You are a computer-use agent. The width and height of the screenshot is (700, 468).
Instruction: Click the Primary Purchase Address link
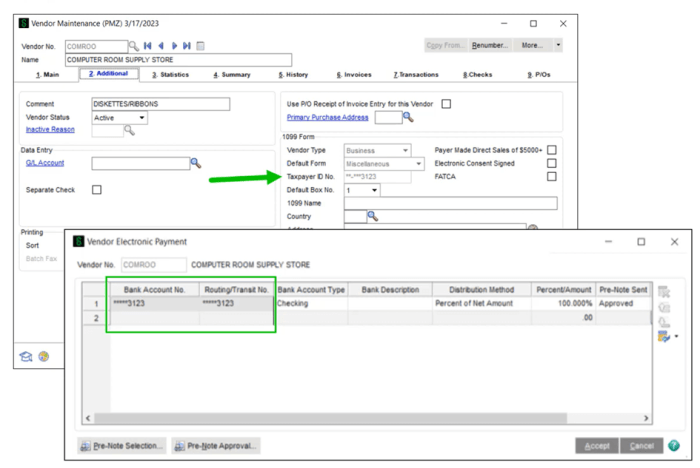tap(327, 117)
